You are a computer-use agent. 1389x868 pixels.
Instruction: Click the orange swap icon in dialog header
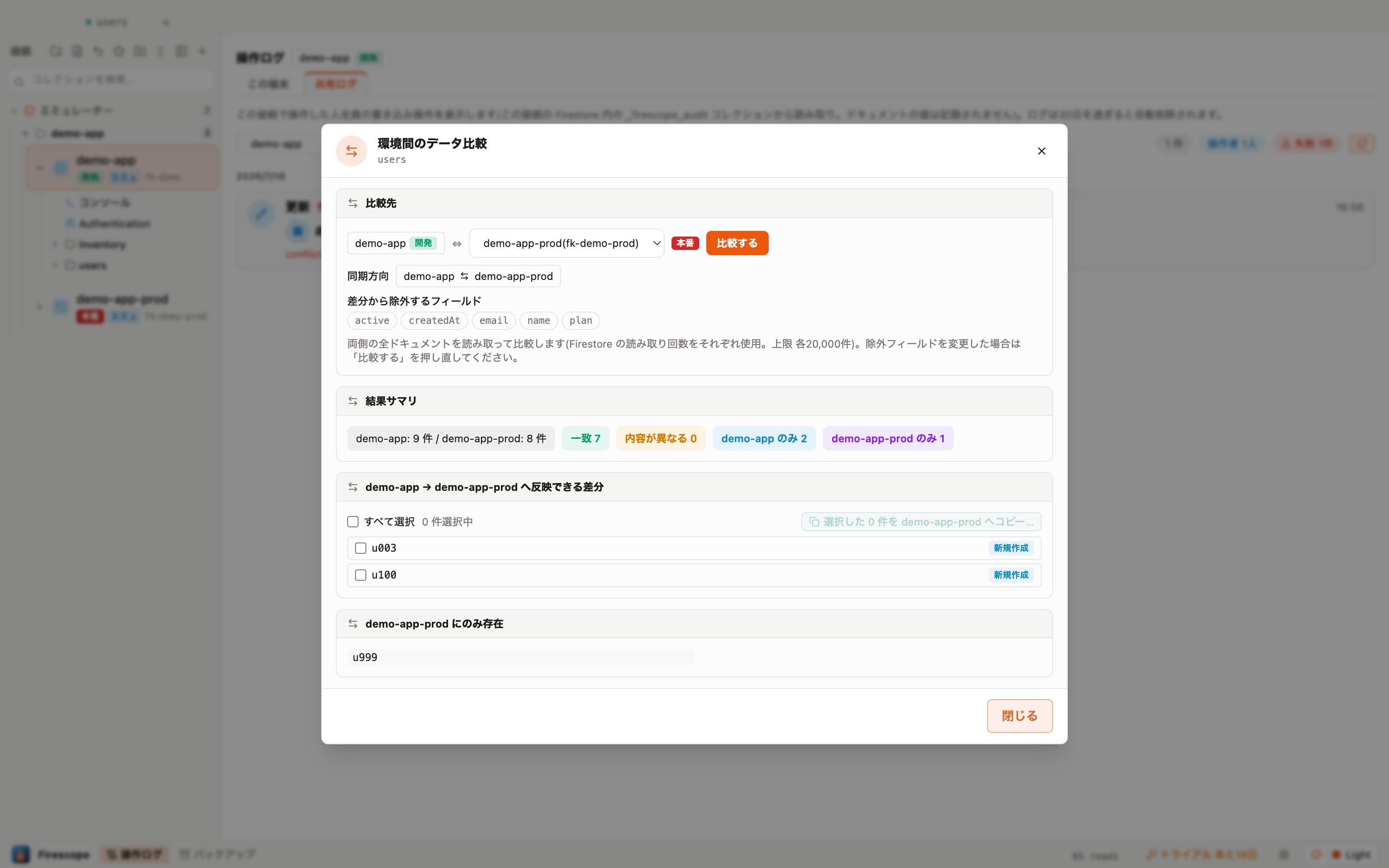351,151
